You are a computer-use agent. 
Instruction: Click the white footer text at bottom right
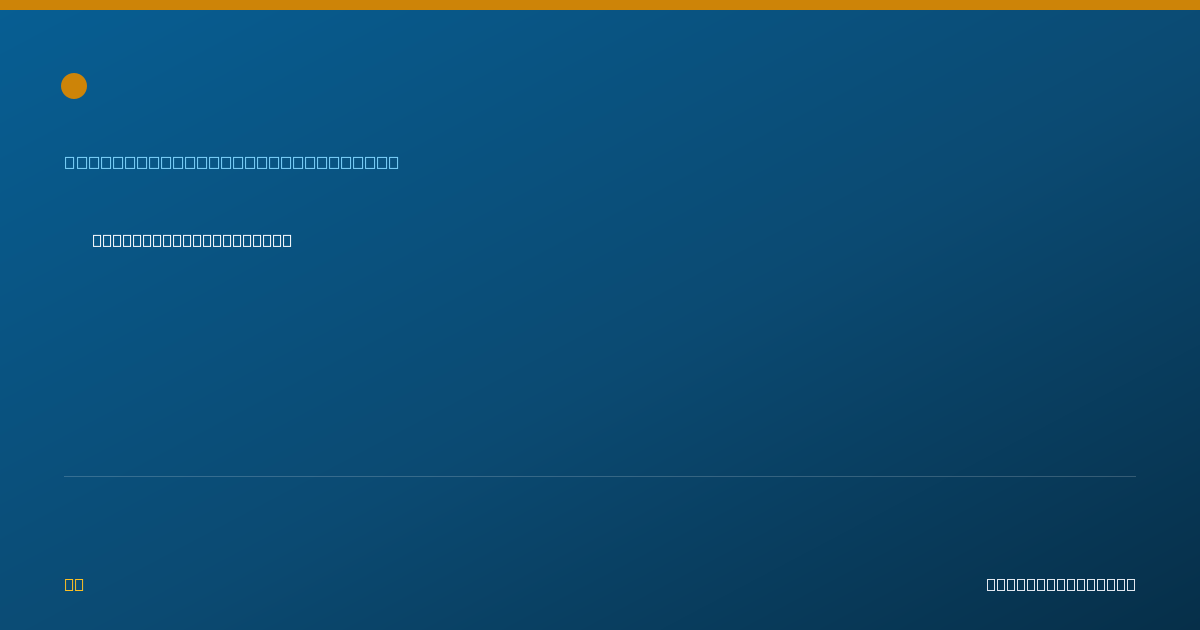point(1061,584)
